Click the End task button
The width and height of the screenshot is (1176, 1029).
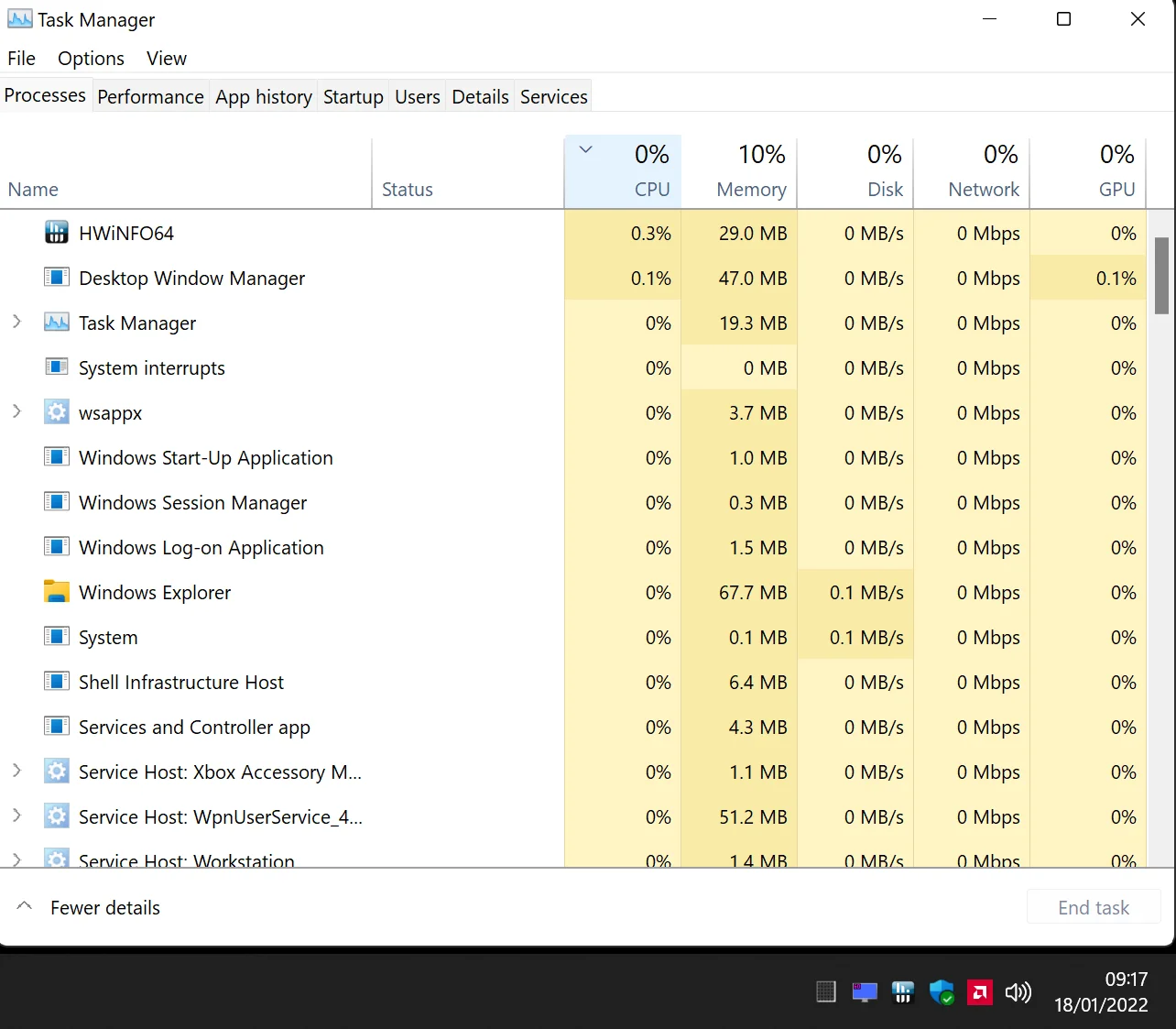coord(1094,907)
